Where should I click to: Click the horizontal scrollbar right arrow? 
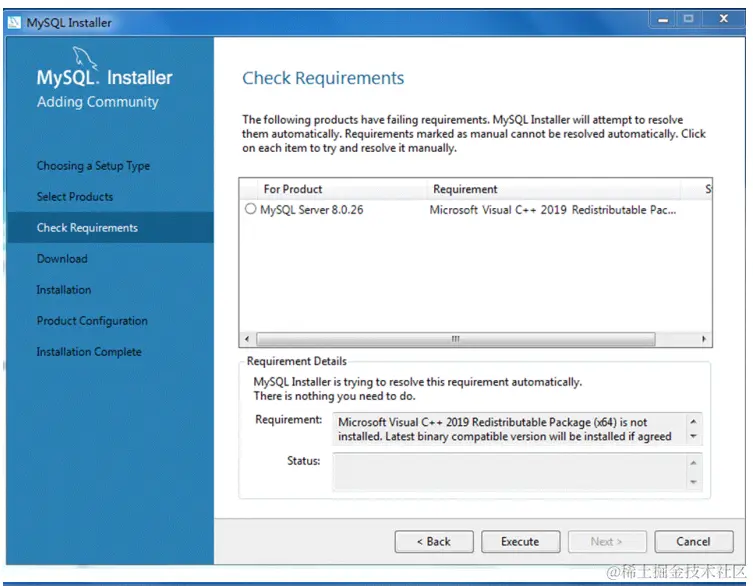pyautogui.click(x=704, y=339)
